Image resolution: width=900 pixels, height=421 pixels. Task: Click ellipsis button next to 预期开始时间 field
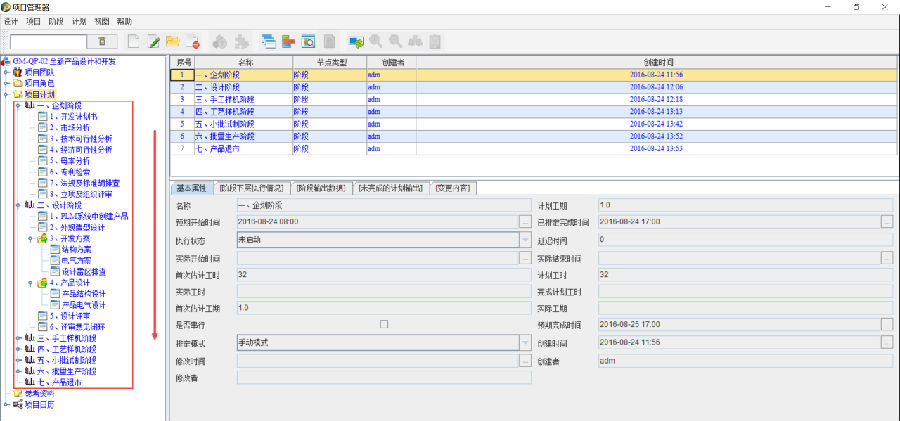525,222
